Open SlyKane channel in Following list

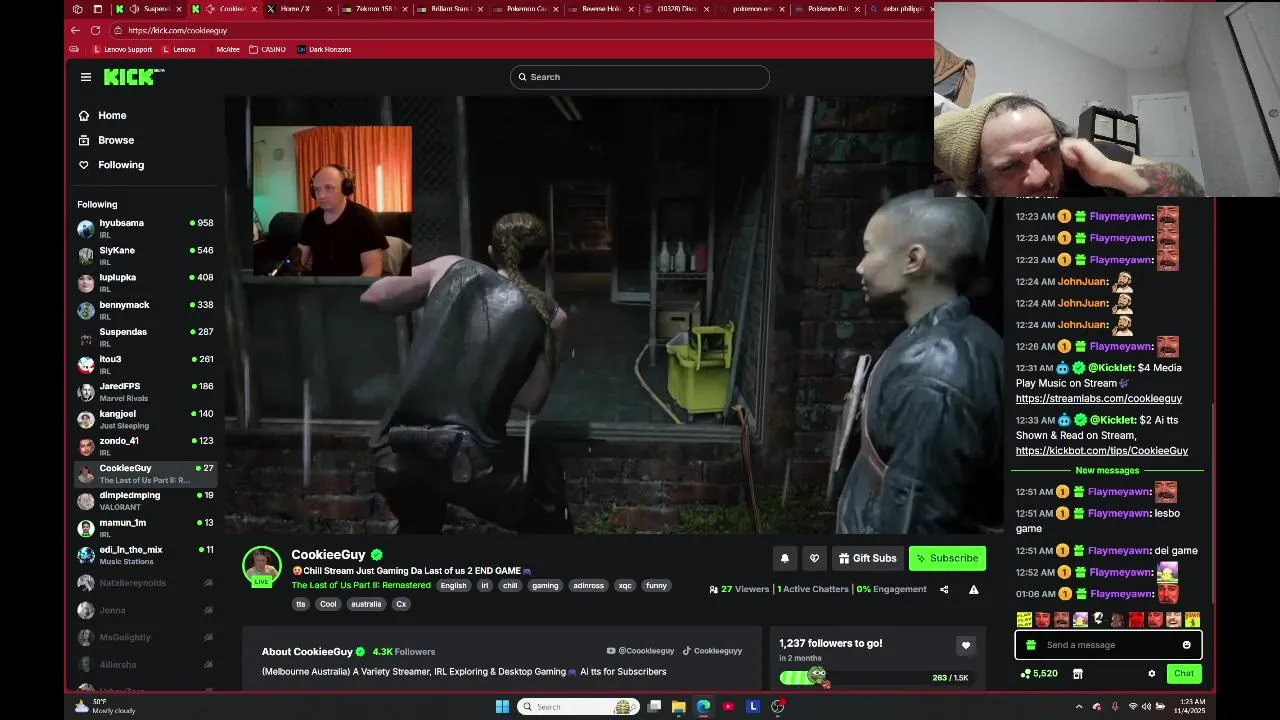pos(146,255)
